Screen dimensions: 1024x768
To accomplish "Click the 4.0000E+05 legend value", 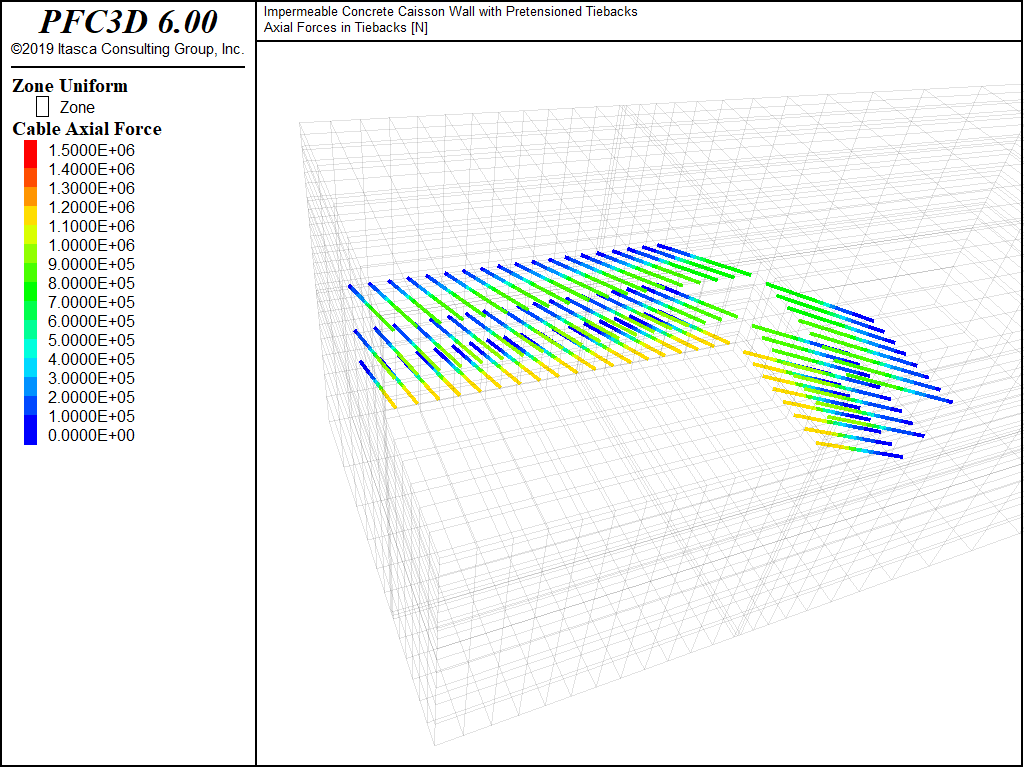I will pyautogui.click(x=91, y=359).
